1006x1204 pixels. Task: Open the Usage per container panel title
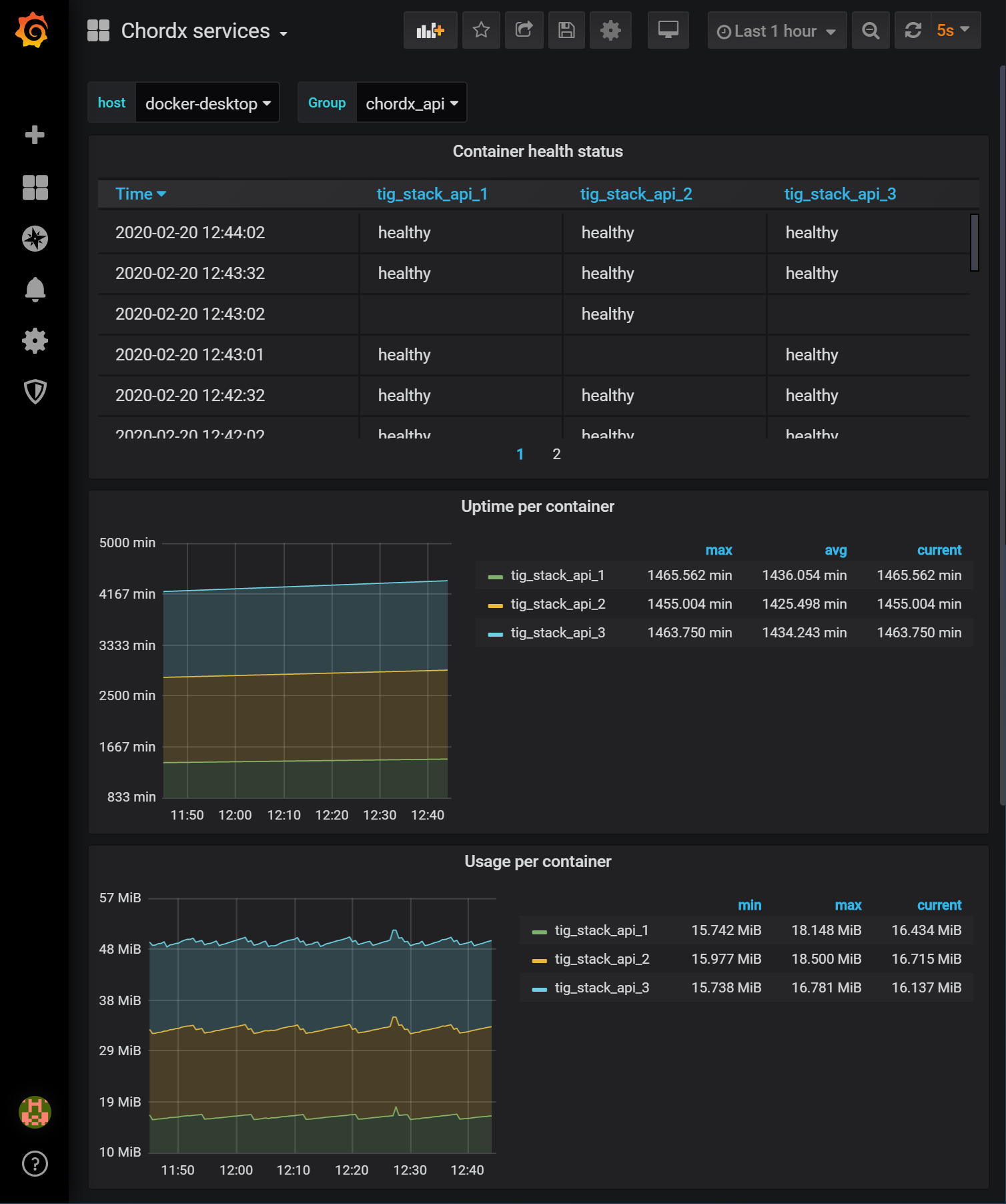coord(538,862)
